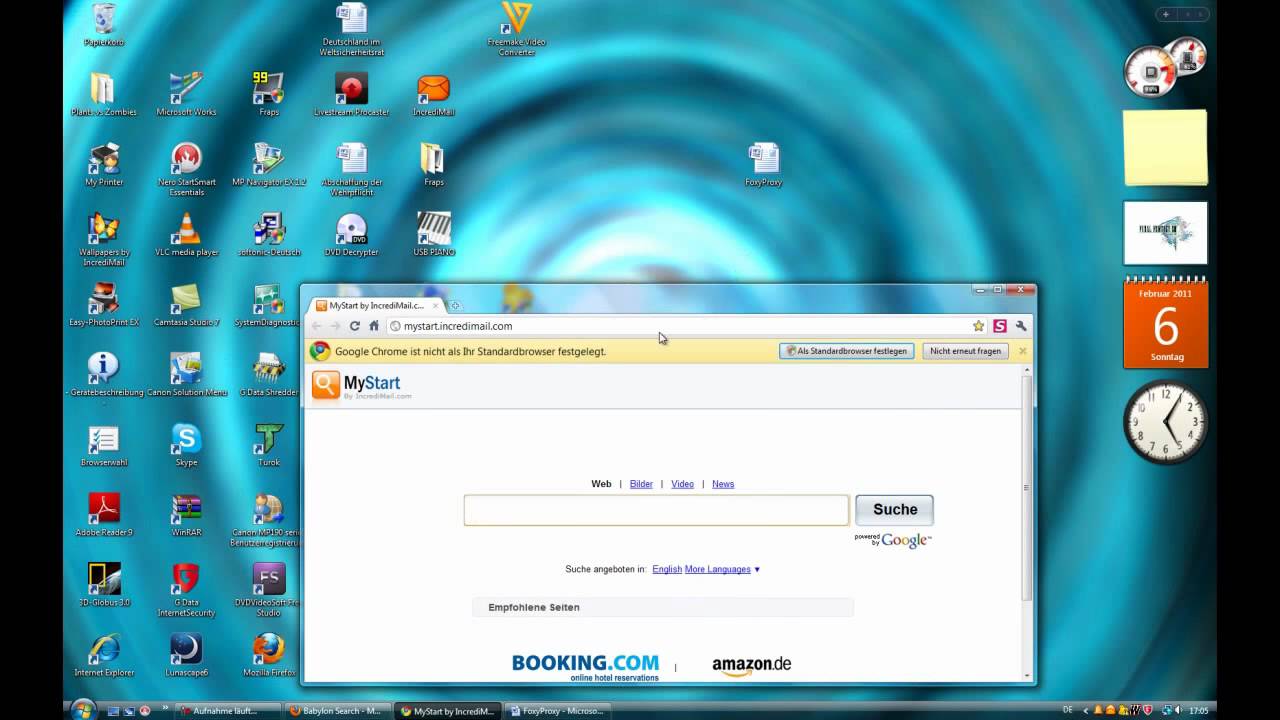Open the USB PIANO desktop shortcut
Screen dimensions: 1280x720
click(434, 234)
